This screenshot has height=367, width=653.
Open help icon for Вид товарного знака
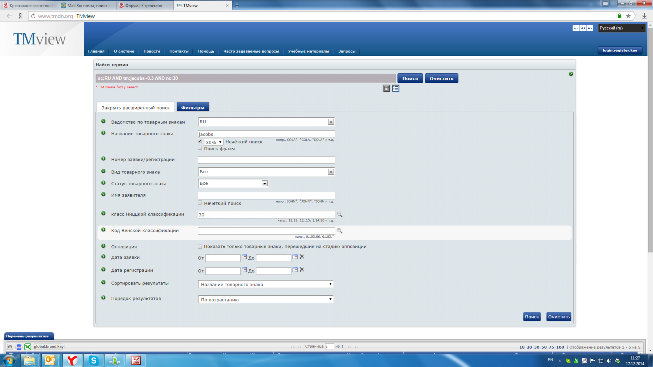(103, 171)
